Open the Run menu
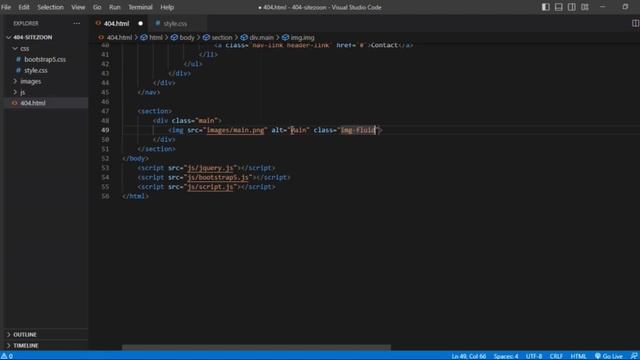The height and width of the screenshot is (360, 640). (115, 7)
